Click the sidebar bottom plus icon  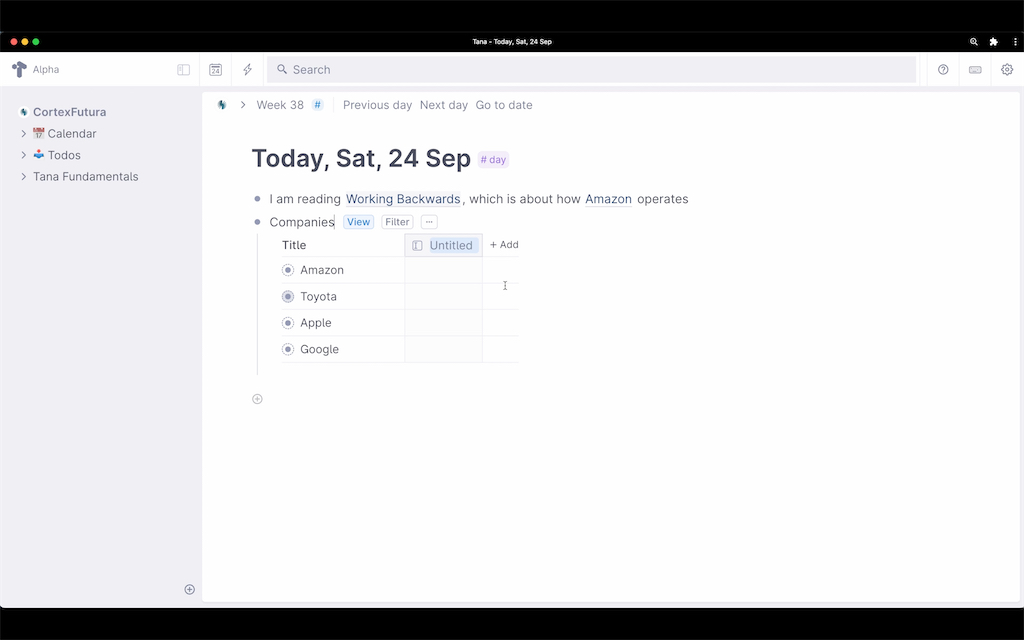(x=189, y=590)
